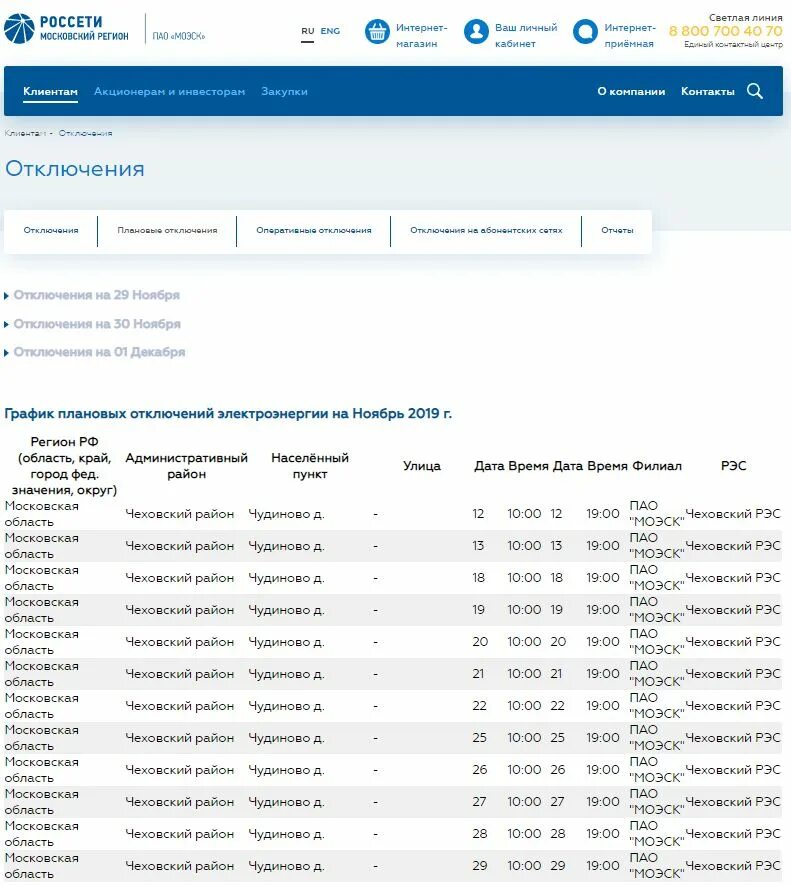This screenshot has width=791, height=885.
Task: Select the Отключения tab
Action: pos(51,230)
